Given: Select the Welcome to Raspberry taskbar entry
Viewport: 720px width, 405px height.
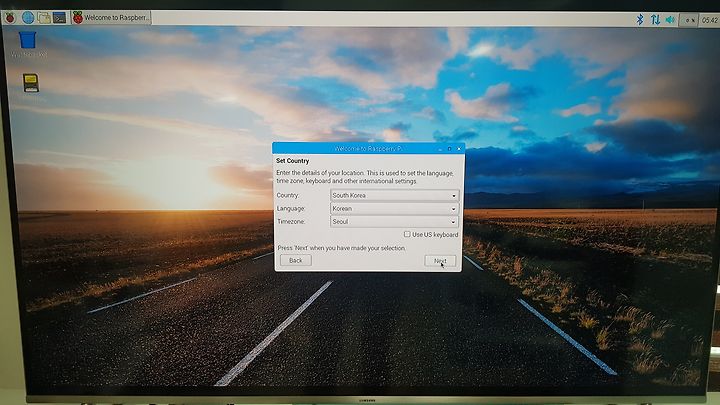Looking at the screenshot, I should click(111, 18).
